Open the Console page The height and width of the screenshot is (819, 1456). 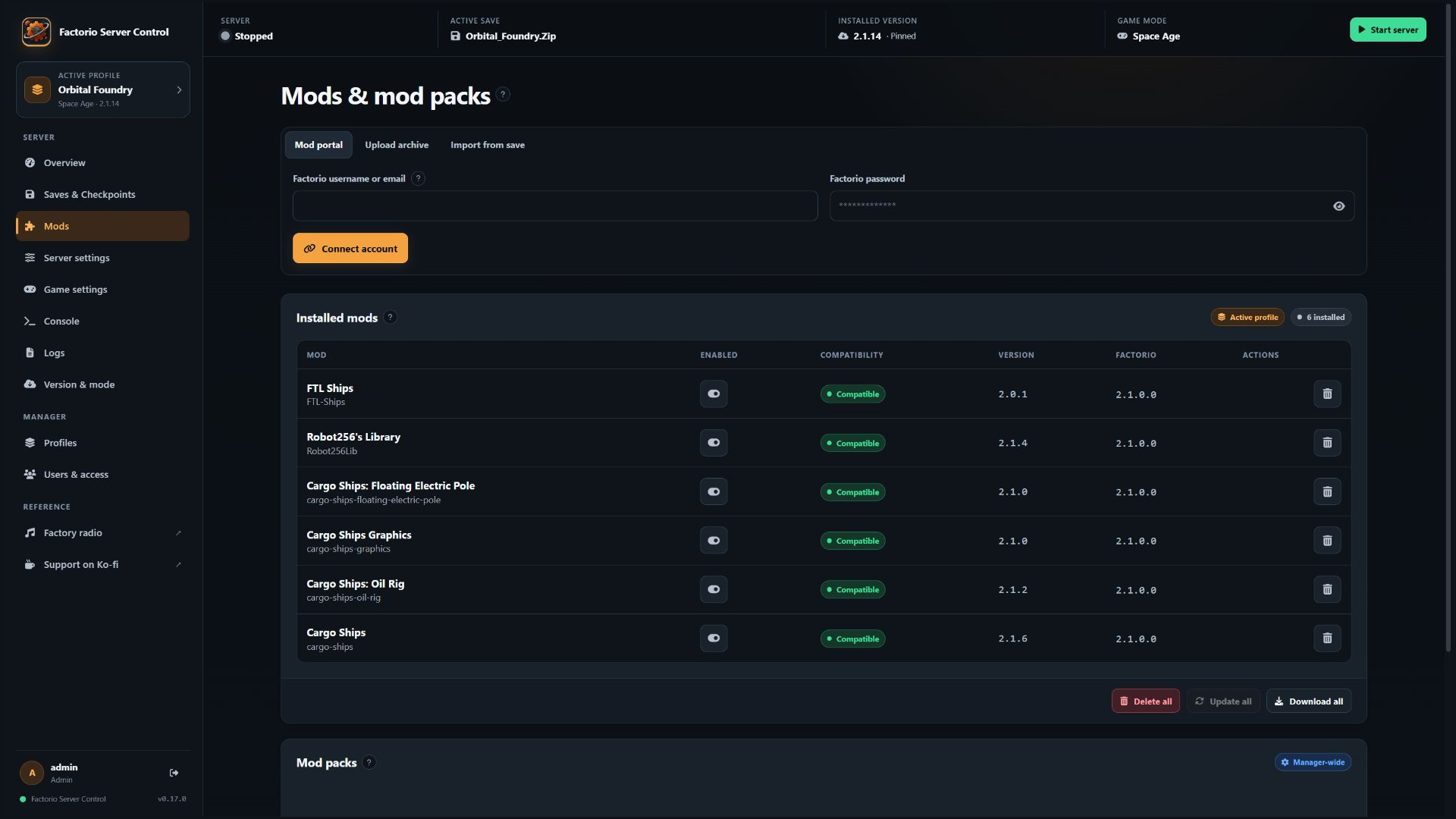[x=103, y=322]
